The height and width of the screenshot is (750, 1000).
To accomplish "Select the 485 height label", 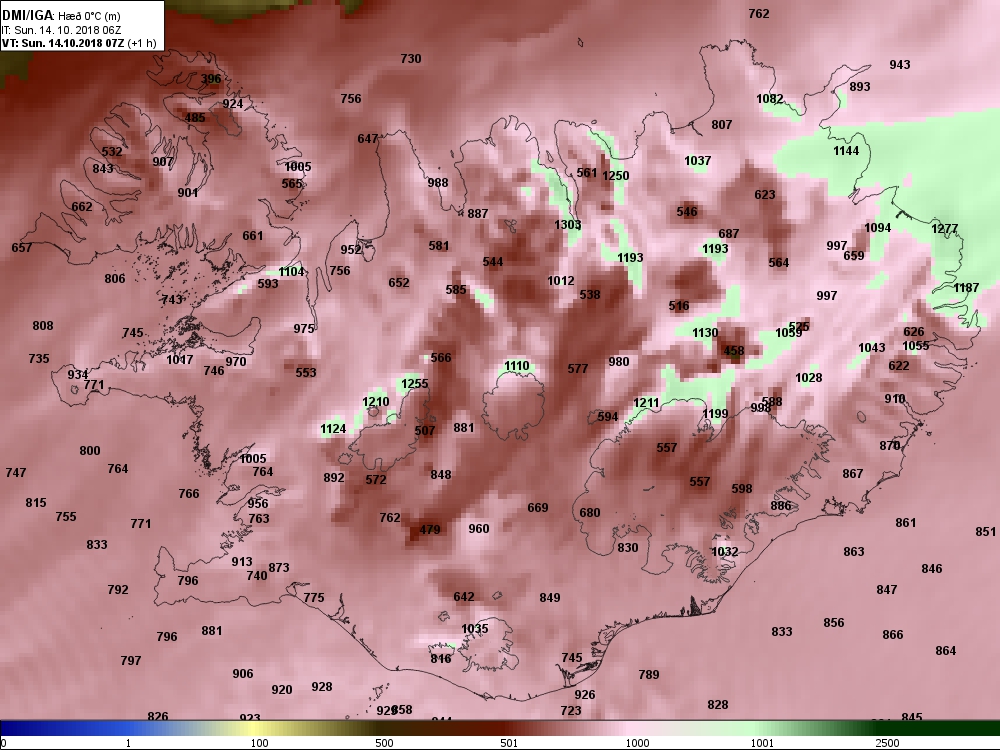I will [x=195, y=117].
